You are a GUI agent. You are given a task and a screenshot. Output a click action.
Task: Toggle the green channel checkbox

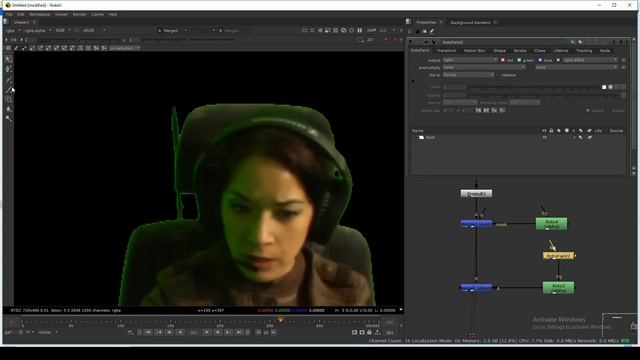(x=519, y=60)
